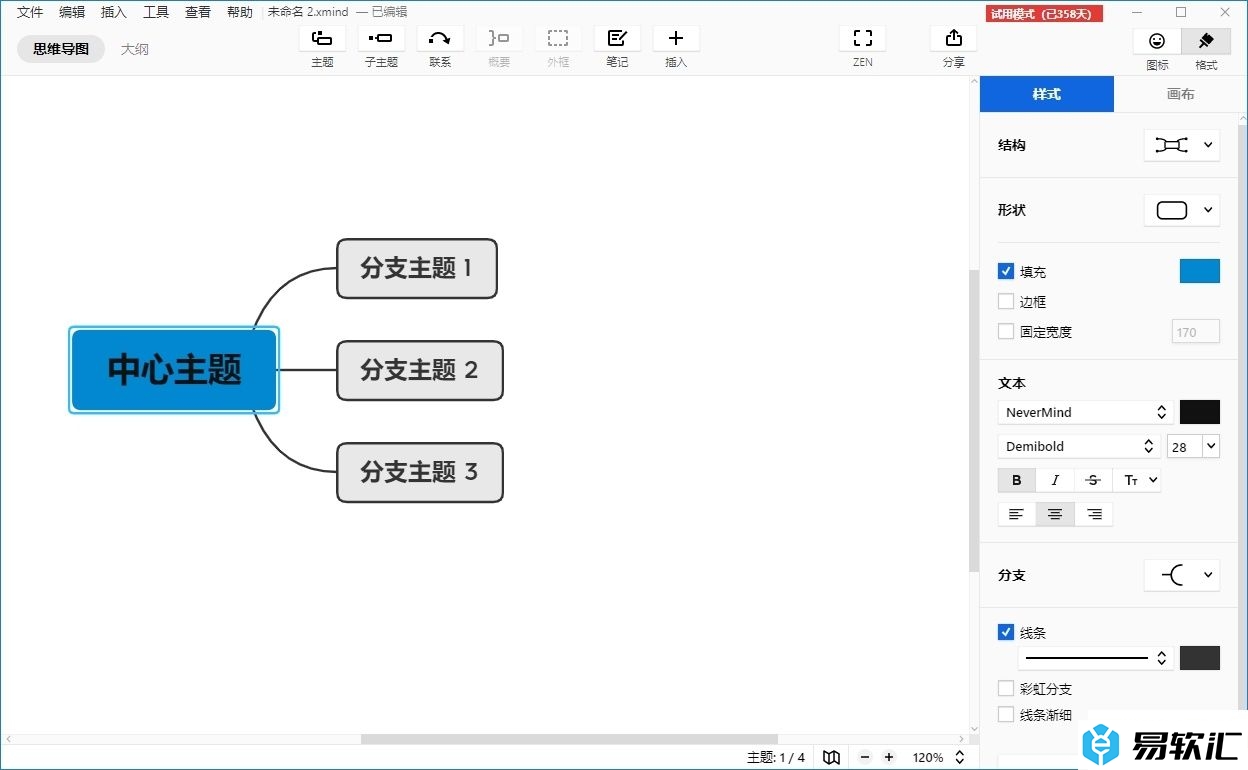
Task: Enable the 边框 border checkbox
Action: click(1006, 301)
